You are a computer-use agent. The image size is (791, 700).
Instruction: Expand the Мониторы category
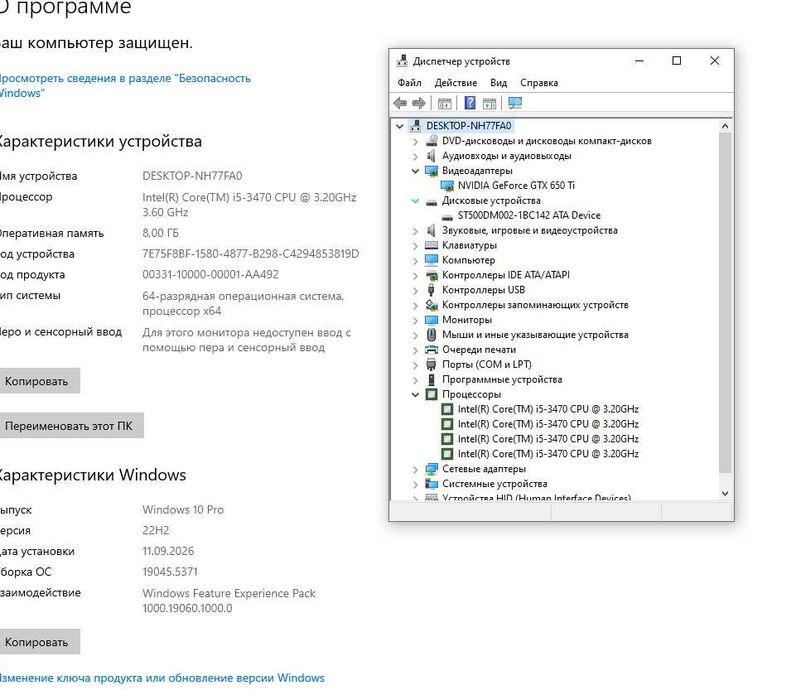coord(415,320)
